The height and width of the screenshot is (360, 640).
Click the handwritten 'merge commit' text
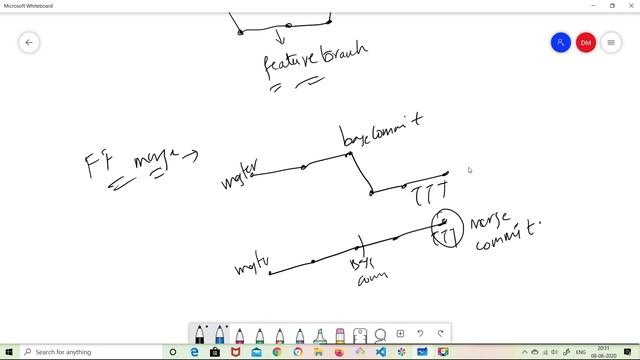(505, 231)
